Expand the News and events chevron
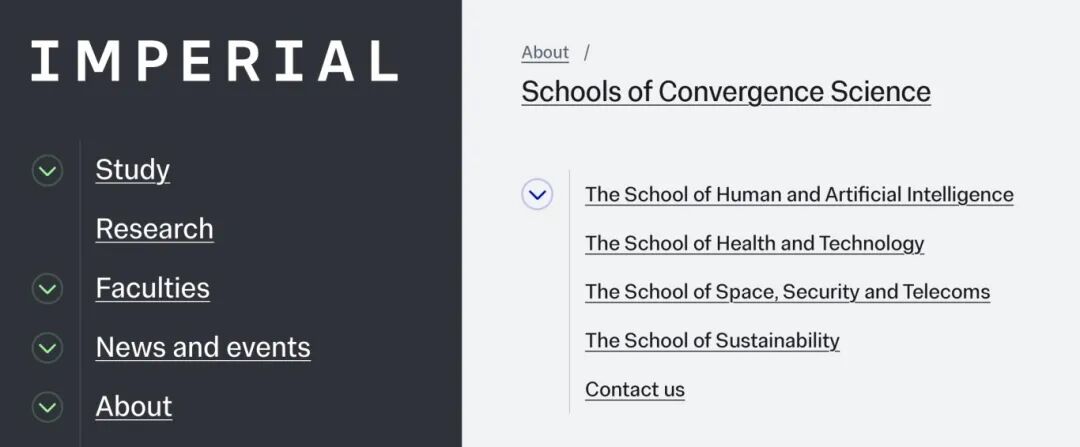Viewport: 1080px width, 447px height. [47, 348]
